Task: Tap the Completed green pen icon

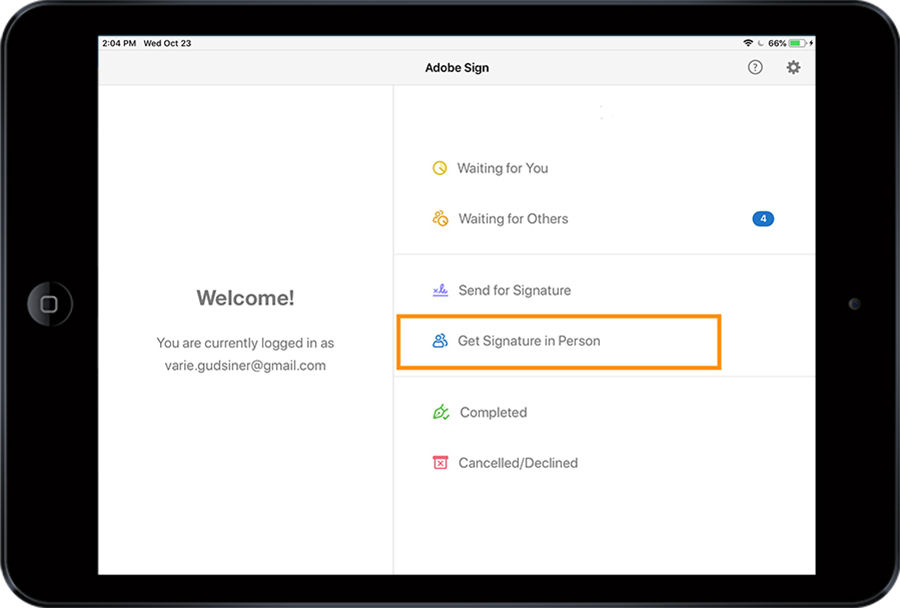Action: (441, 412)
